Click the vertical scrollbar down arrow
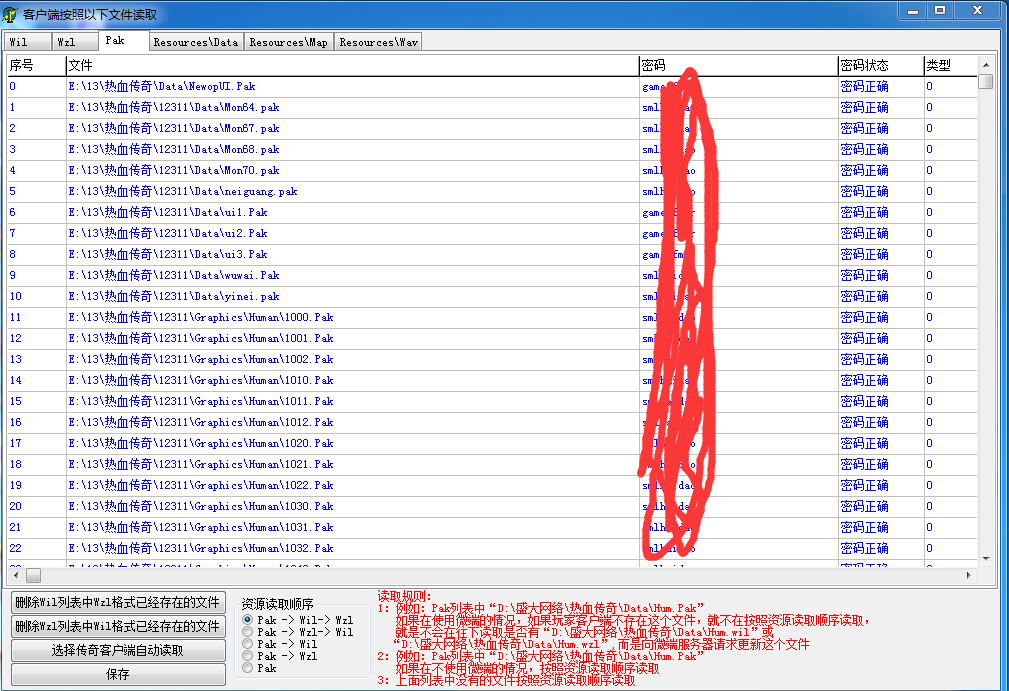 tap(986, 558)
